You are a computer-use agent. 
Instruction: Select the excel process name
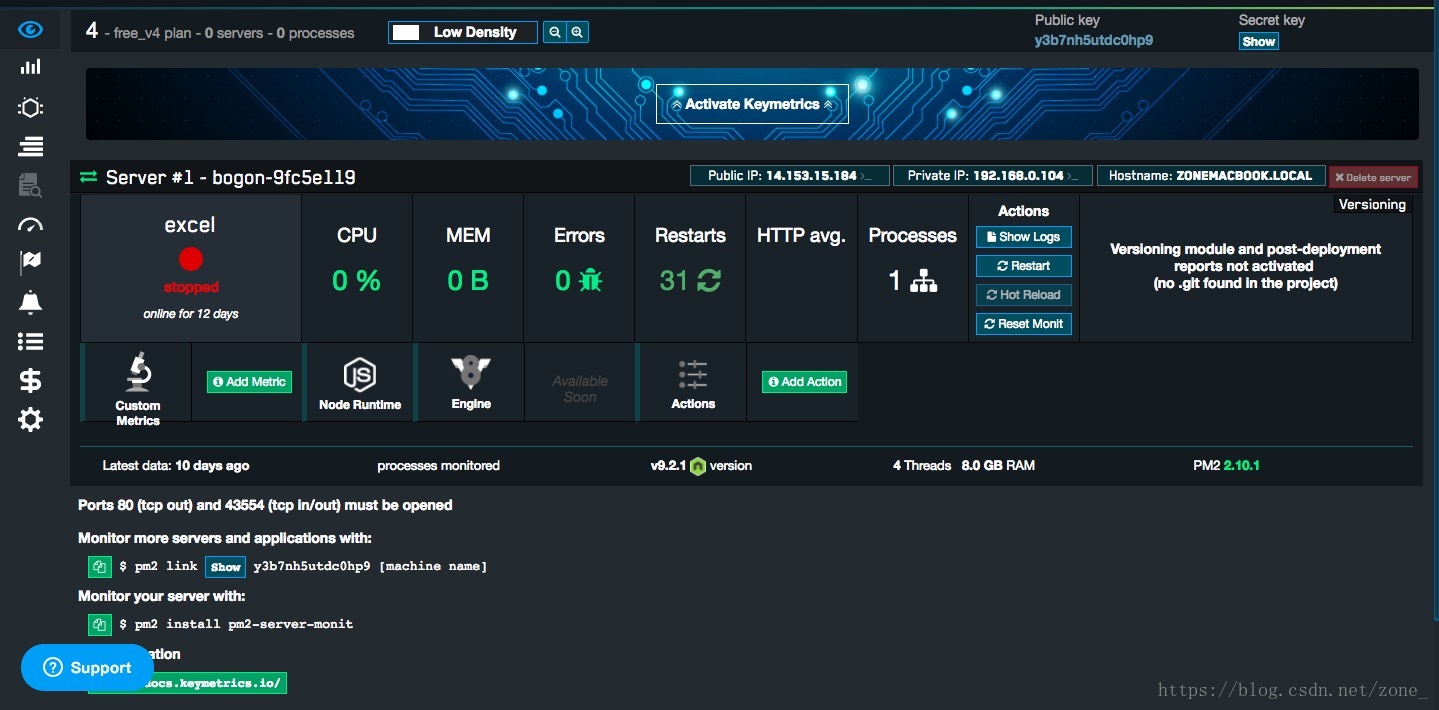(x=190, y=225)
